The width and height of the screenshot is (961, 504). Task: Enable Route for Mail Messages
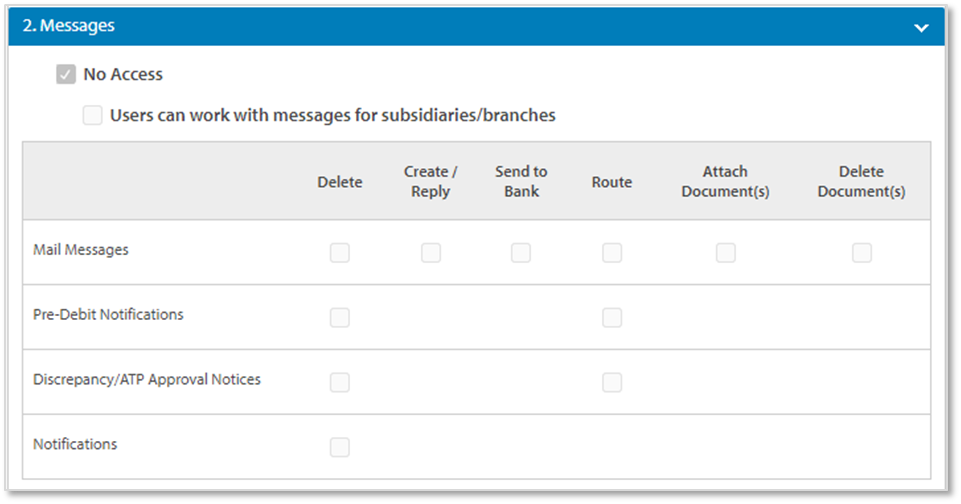612,253
